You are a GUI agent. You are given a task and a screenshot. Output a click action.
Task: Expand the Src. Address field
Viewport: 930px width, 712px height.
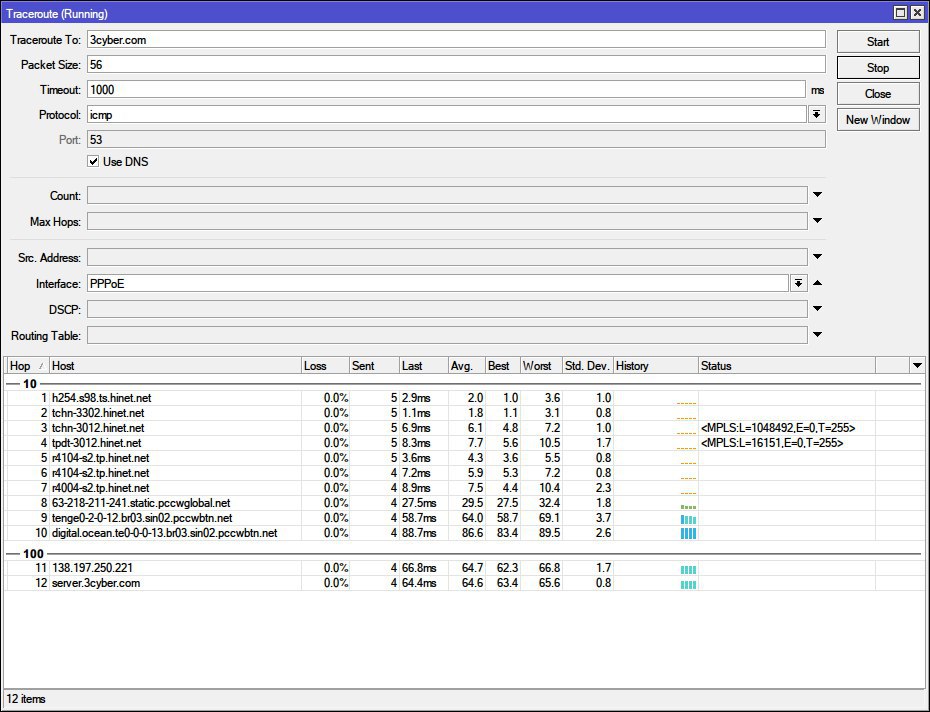817,258
